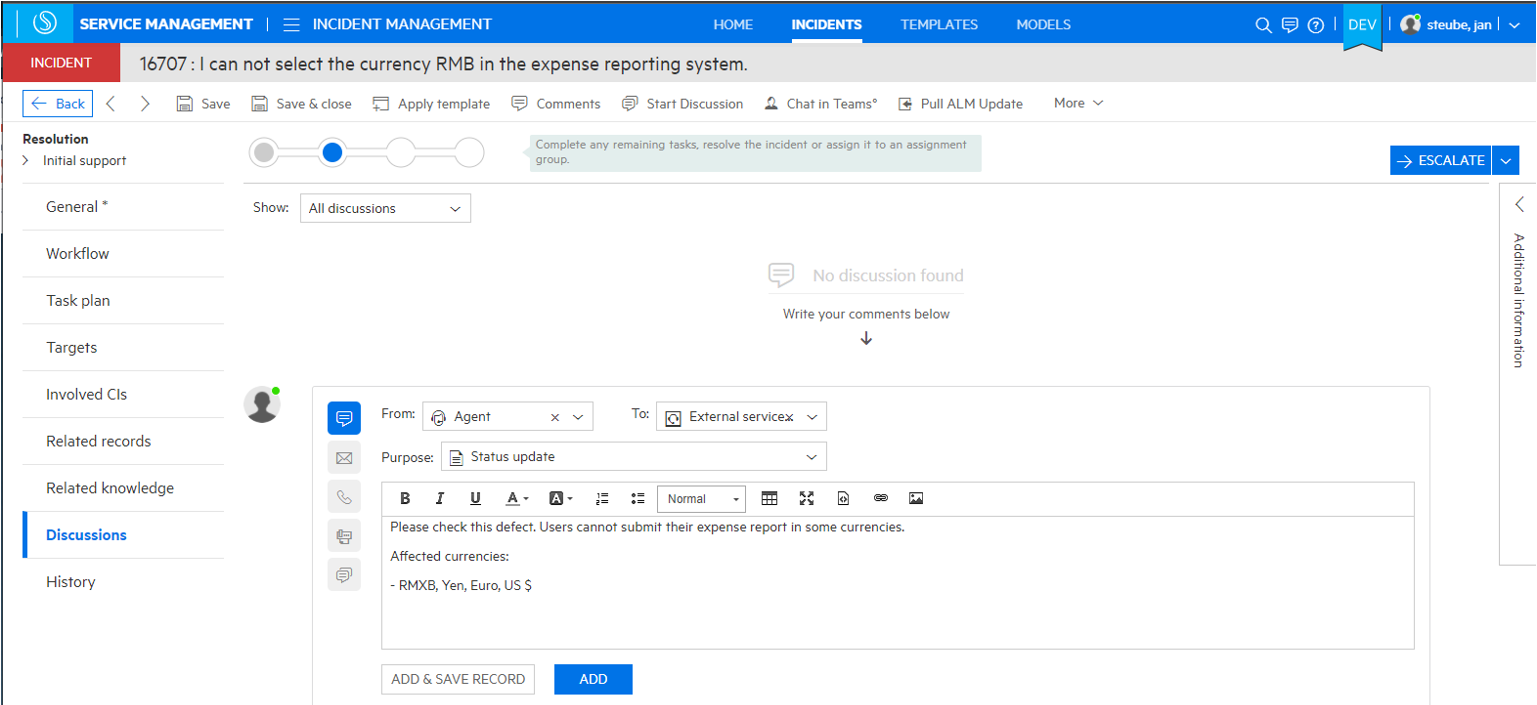This screenshot has width=1537, height=705.
Task: Insert a hyperlink in the comment editor
Action: [x=881, y=497]
